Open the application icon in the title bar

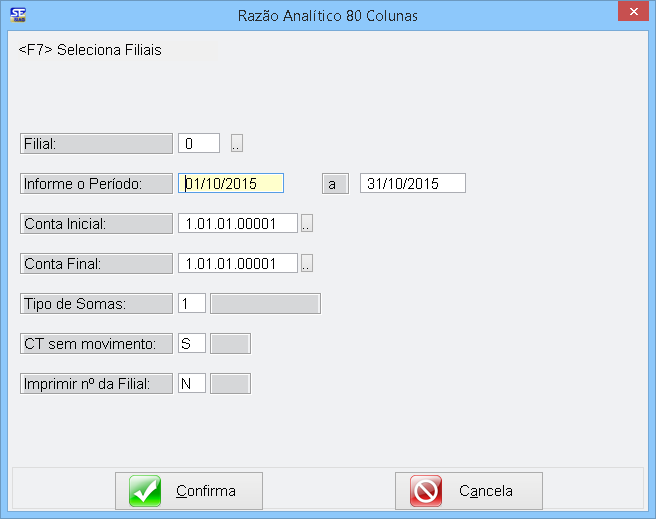(x=17, y=15)
